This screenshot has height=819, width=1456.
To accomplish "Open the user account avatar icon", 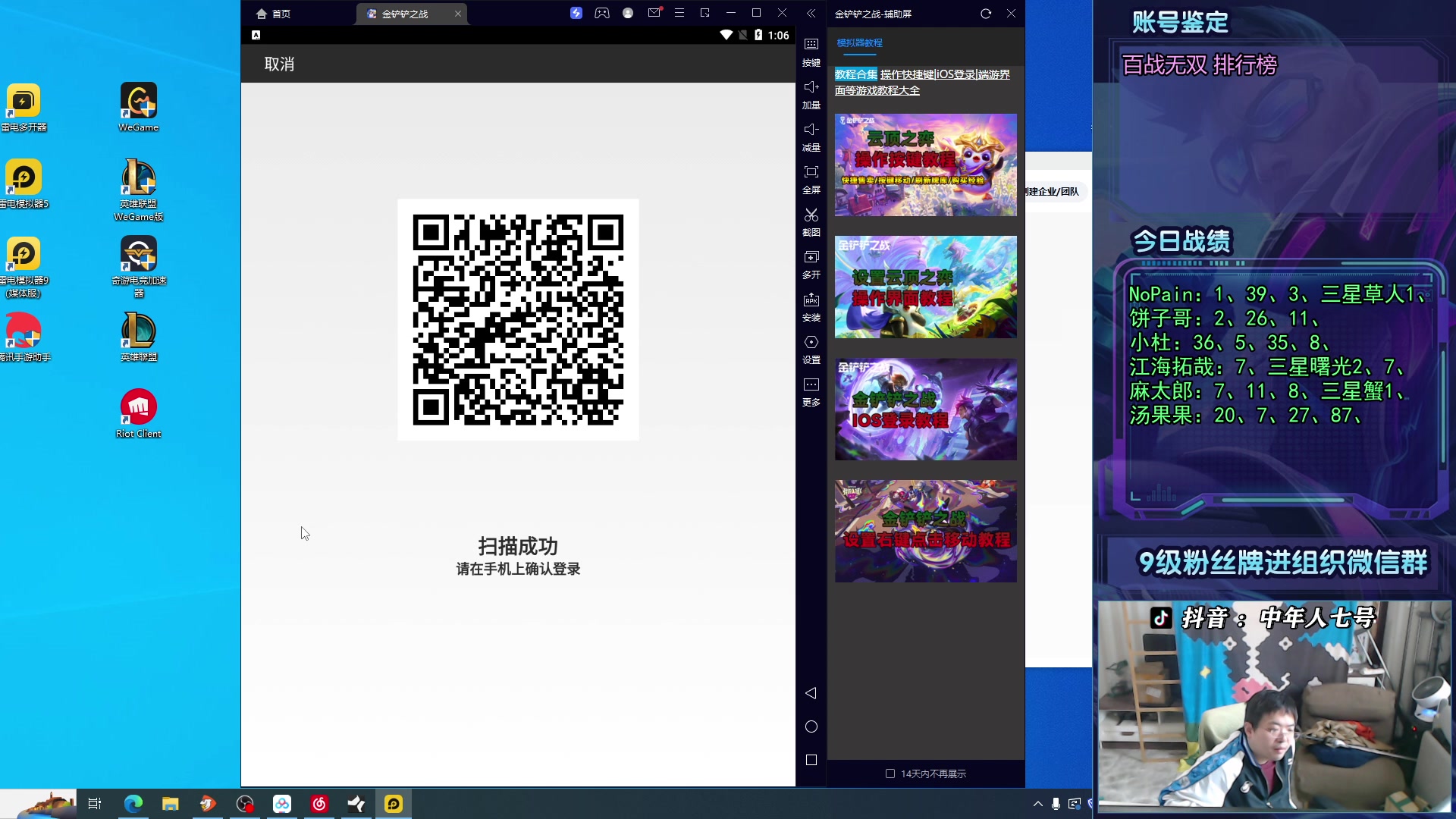I will [x=628, y=13].
